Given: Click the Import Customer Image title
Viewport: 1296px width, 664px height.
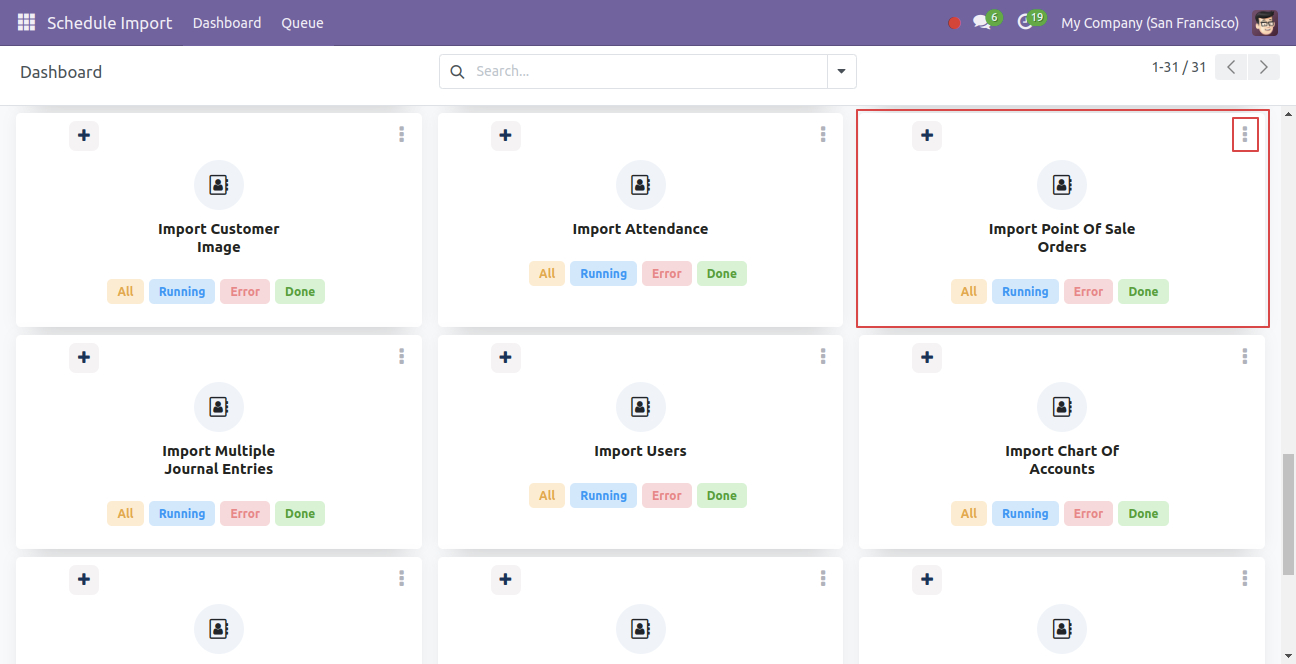Looking at the screenshot, I should pos(219,238).
